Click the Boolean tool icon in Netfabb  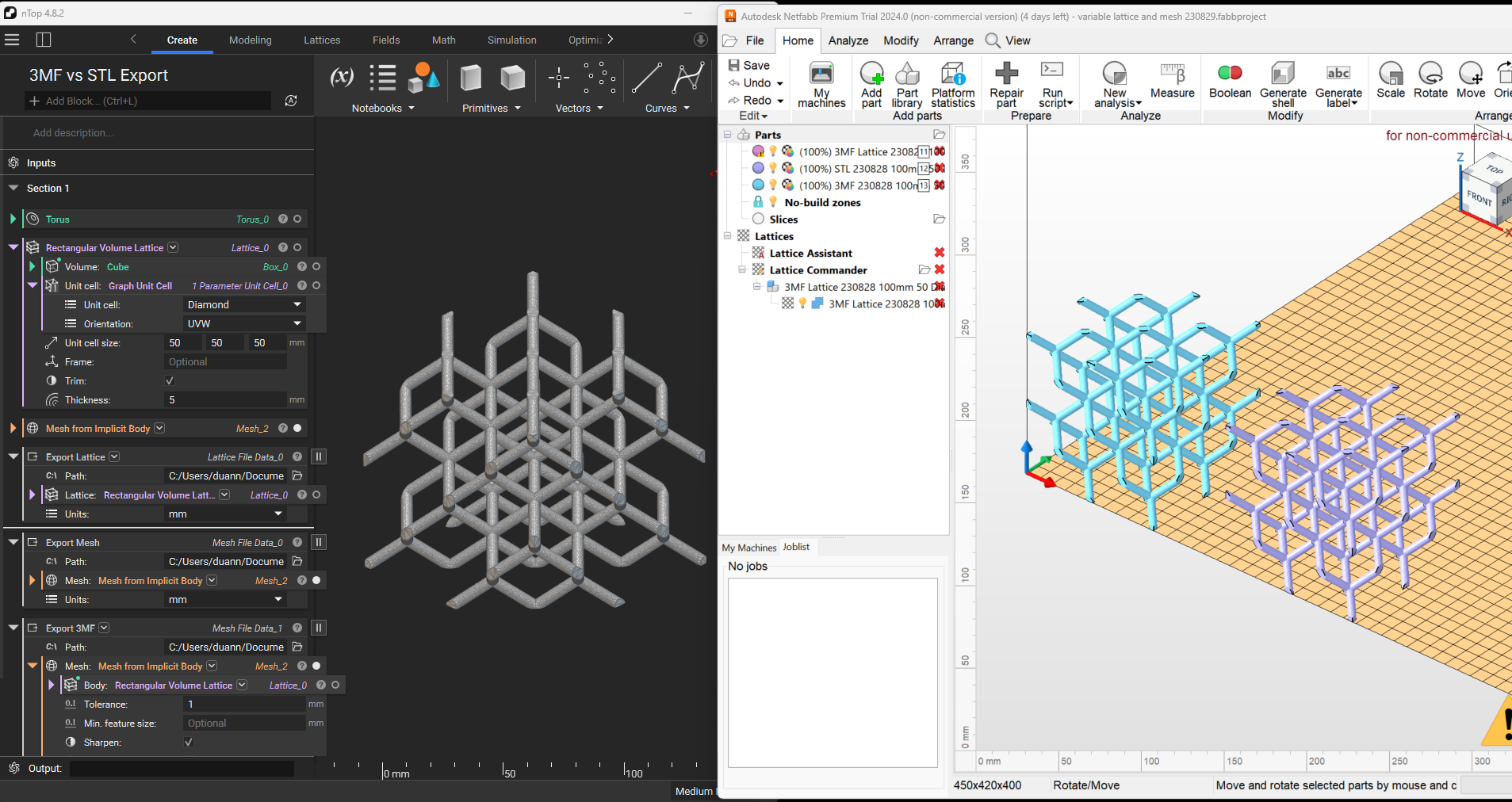1229,74
